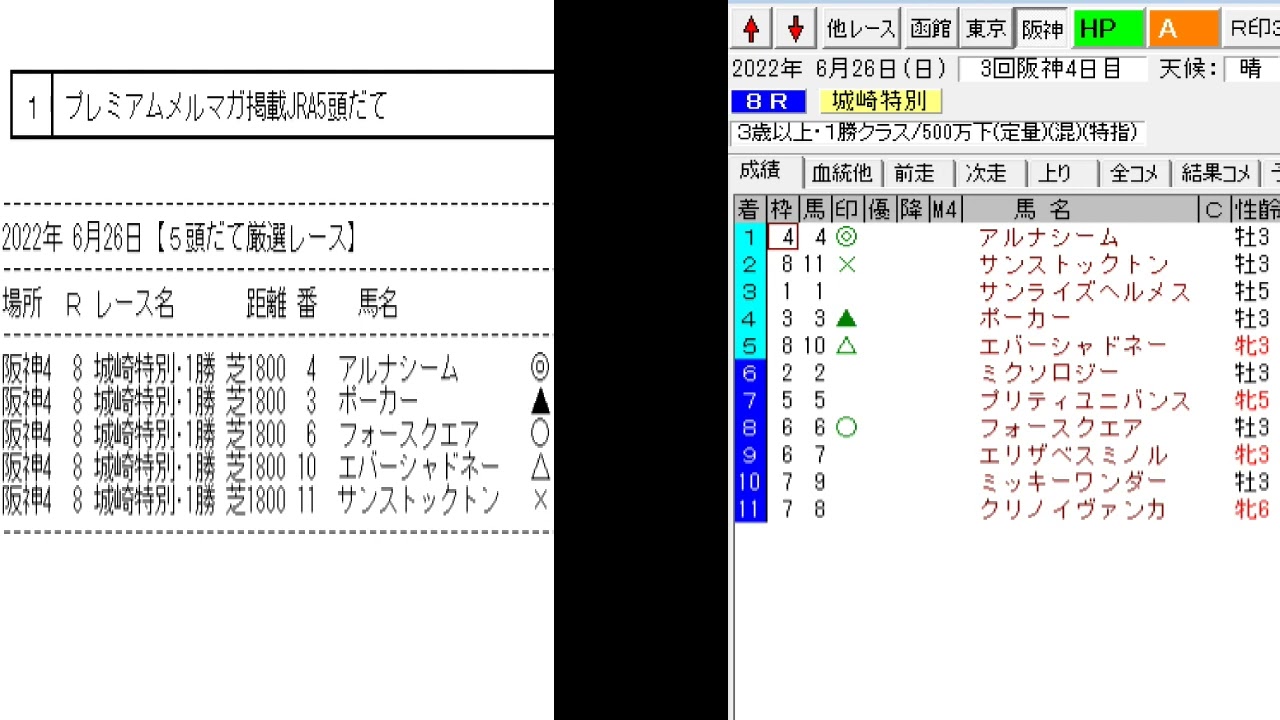Click the hollow triangle mark for エバーシャドネー
The width and height of the screenshot is (1280, 720).
click(846, 345)
